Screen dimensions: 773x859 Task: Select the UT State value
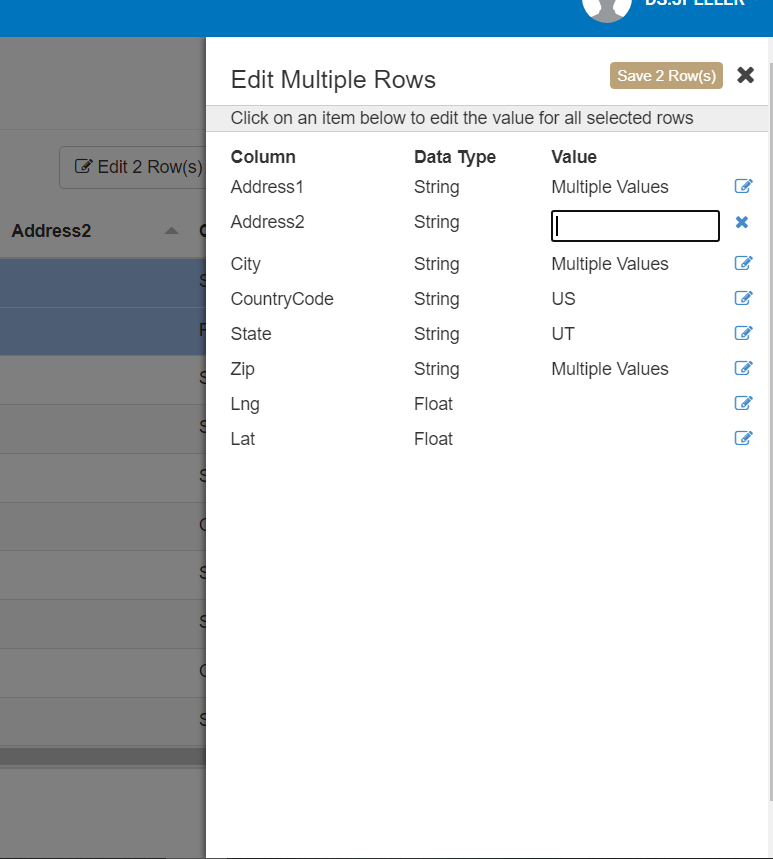click(x=563, y=334)
